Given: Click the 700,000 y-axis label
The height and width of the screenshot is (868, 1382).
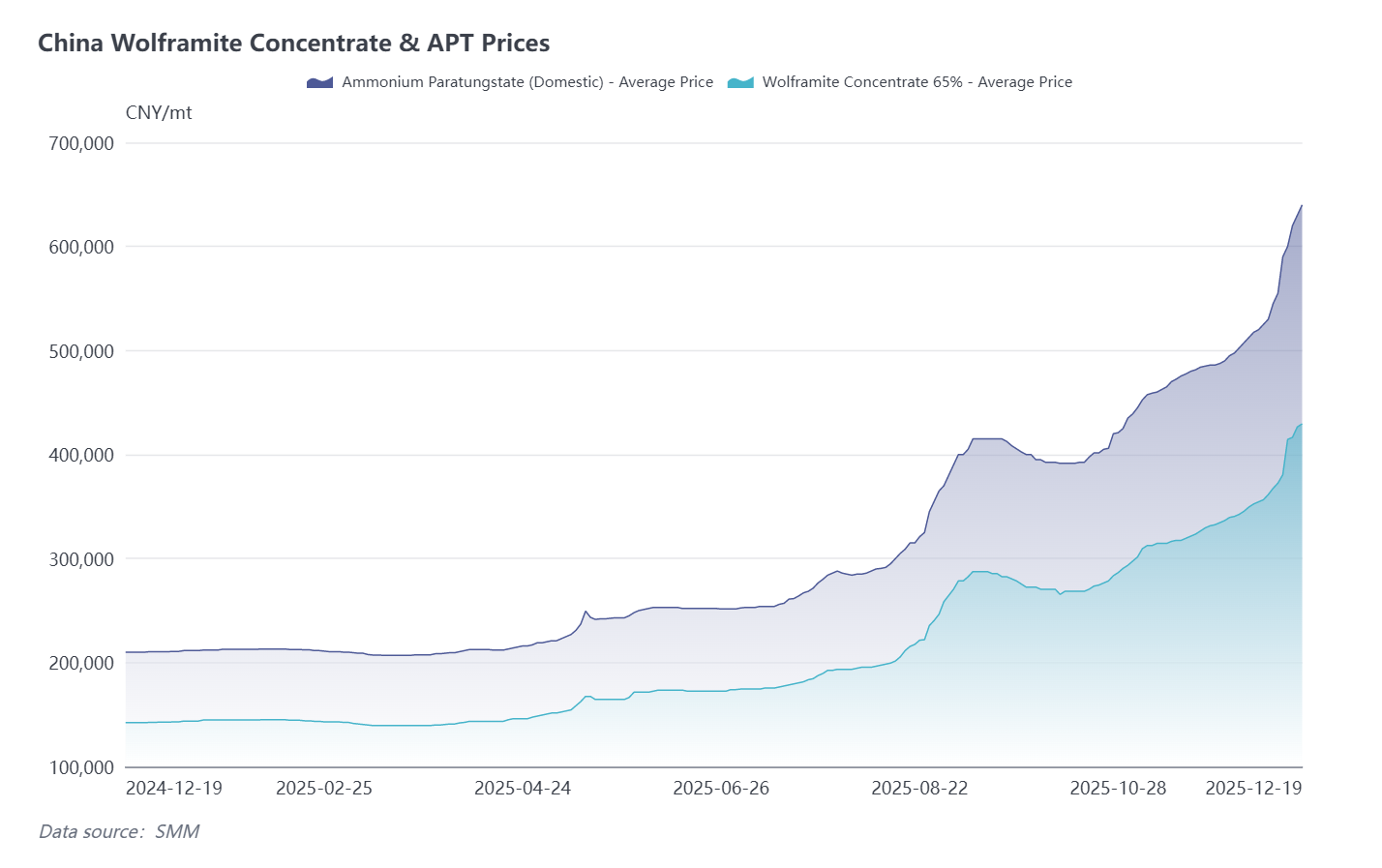Looking at the screenshot, I should [81, 143].
